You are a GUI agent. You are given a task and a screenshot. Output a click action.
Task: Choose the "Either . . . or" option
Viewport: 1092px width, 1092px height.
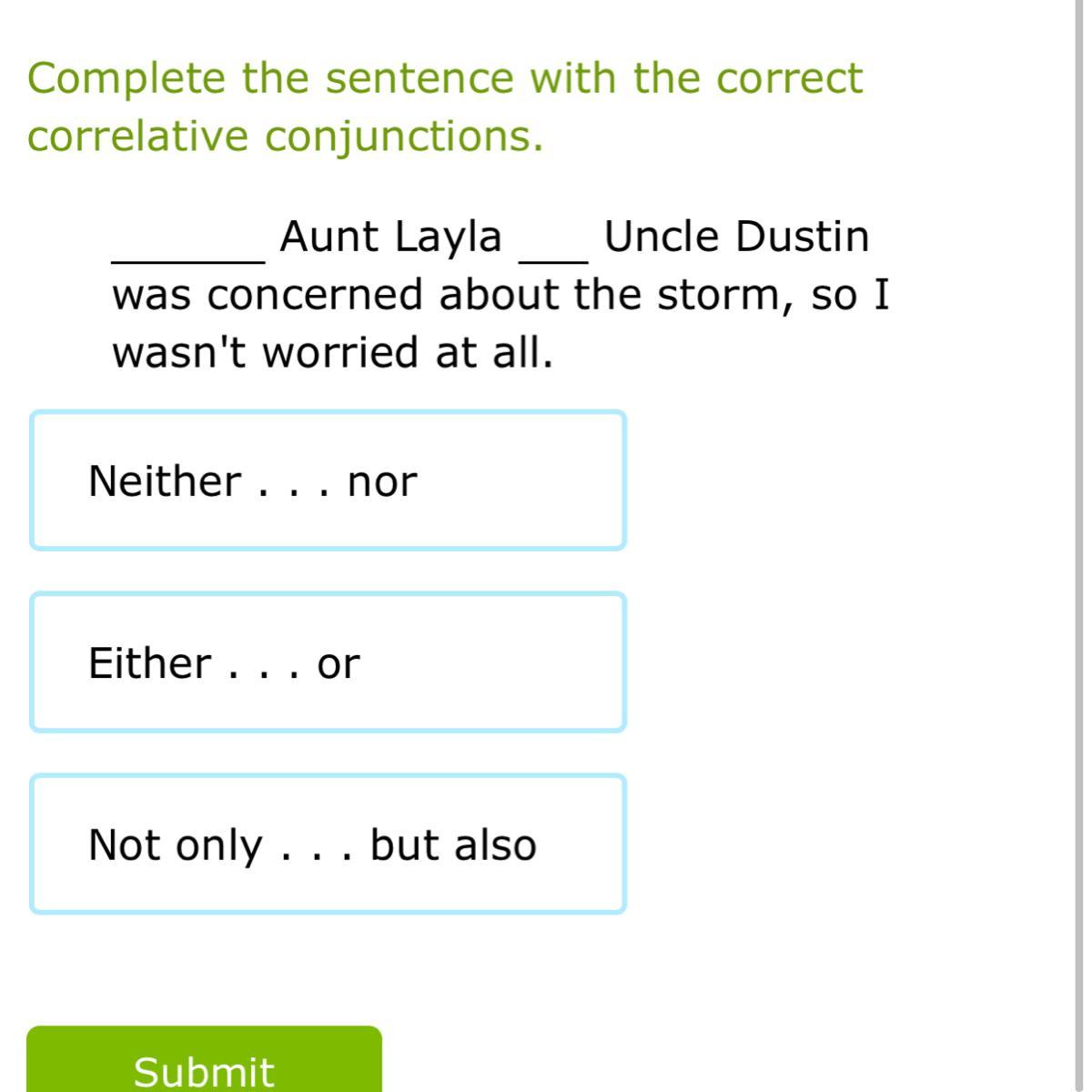coord(328,662)
